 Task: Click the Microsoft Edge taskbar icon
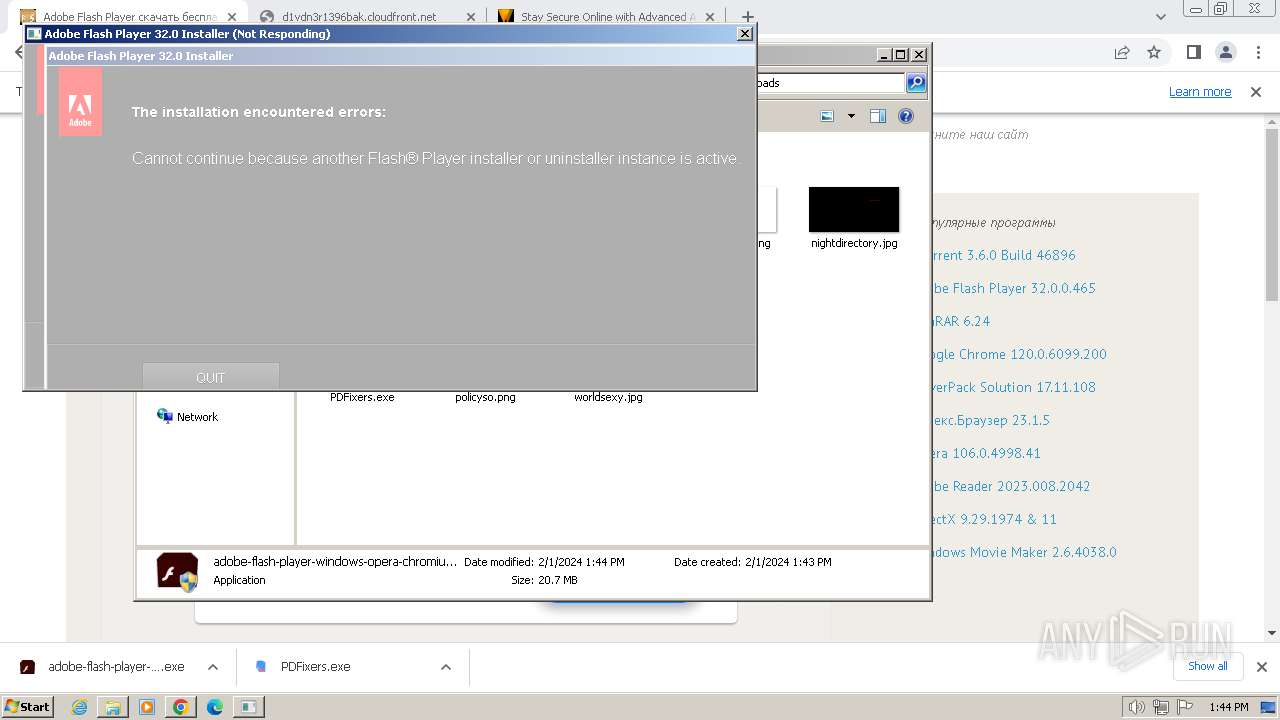[215, 707]
